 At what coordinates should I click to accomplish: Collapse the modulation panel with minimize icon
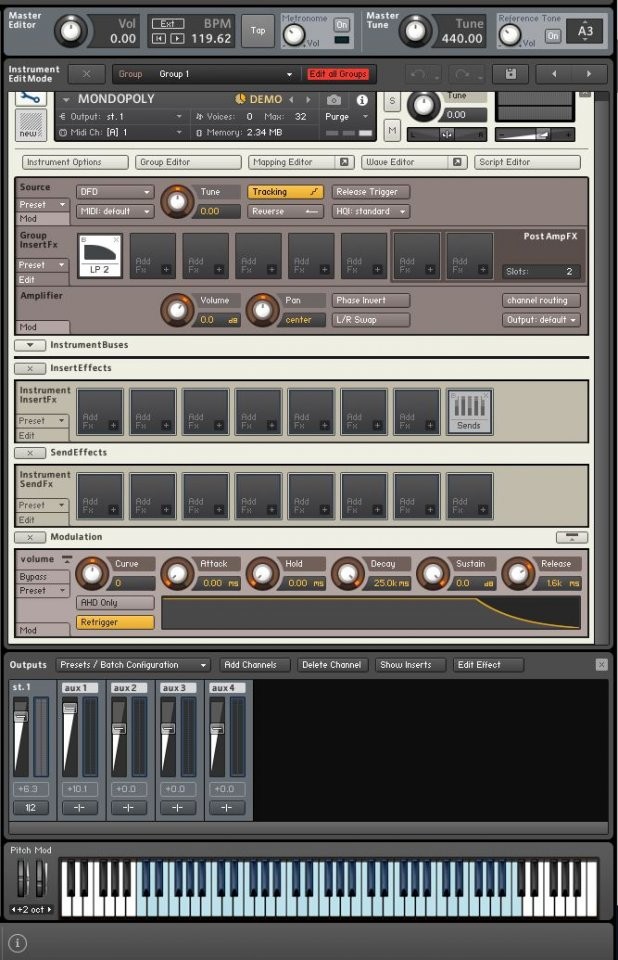coord(571,537)
